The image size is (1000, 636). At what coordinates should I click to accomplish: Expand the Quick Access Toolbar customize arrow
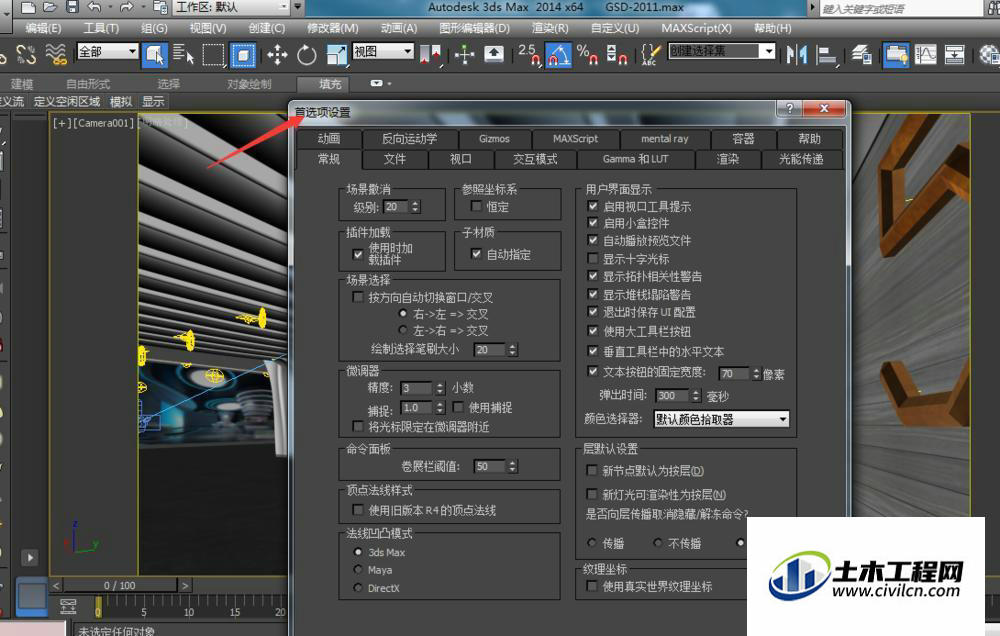tap(298, 8)
